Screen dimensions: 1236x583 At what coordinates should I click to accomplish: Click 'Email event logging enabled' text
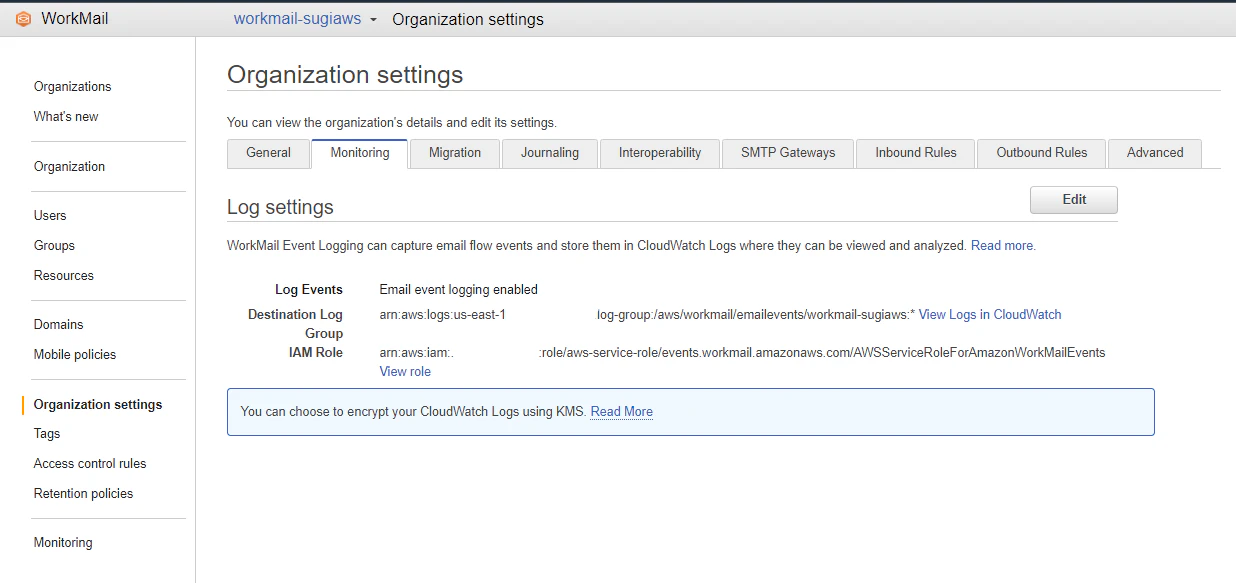tap(458, 290)
